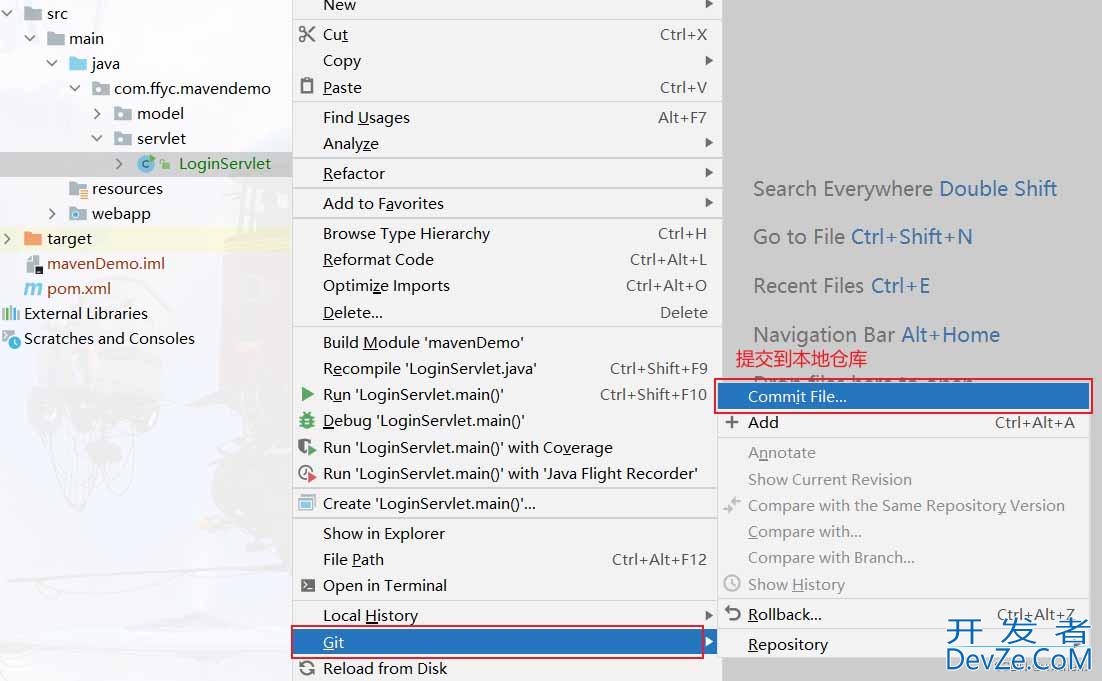Collapse the src folder
The image size is (1102, 681).
point(7,13)
